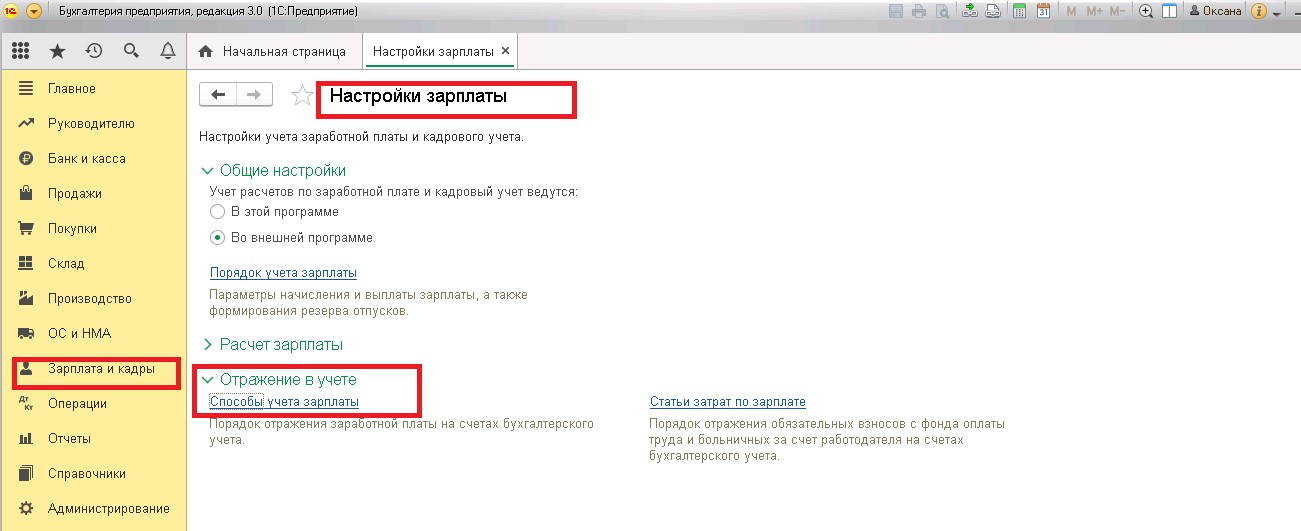Open the Главное section
This screenshot has width=1301, height=531.
93,89
